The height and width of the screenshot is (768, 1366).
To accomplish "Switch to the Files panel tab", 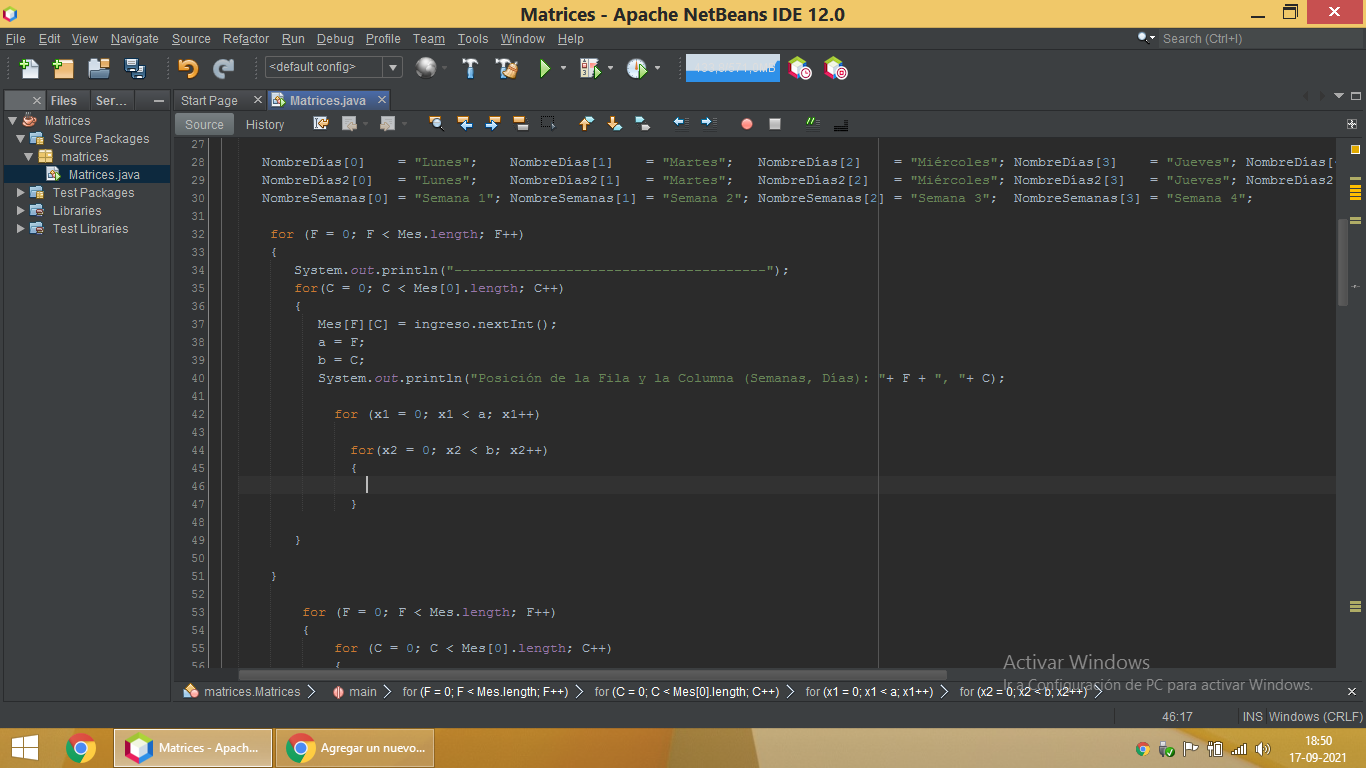I will [64, 100].
